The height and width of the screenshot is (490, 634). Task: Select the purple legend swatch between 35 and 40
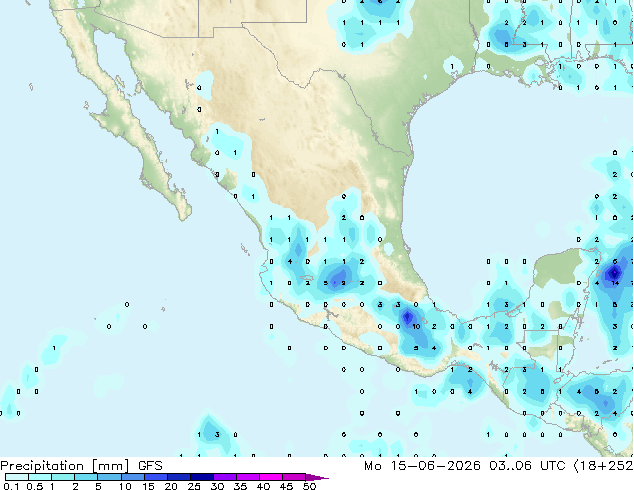point(247,477)
